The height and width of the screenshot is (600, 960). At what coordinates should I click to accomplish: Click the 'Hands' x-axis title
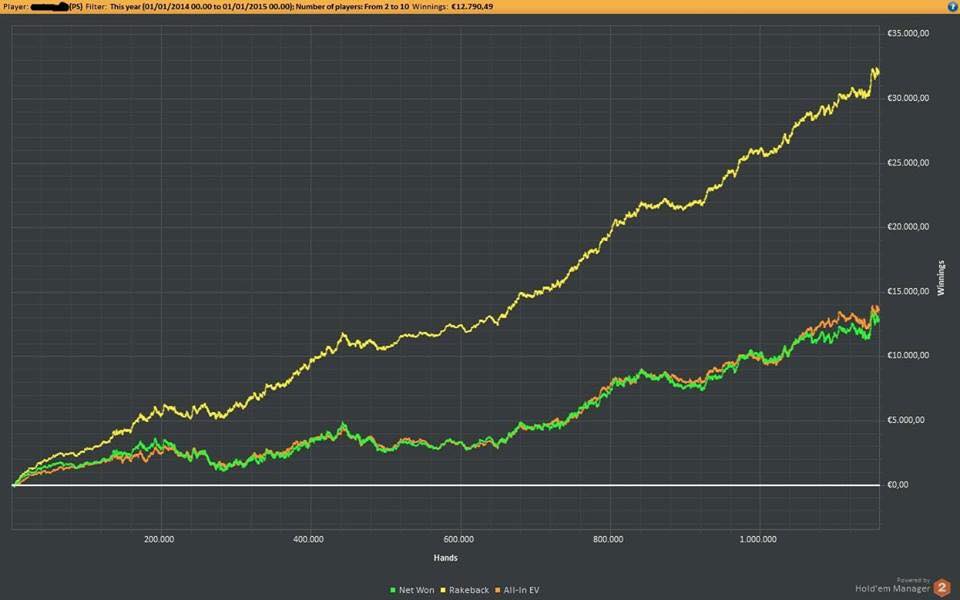click(x=446, y=557)
